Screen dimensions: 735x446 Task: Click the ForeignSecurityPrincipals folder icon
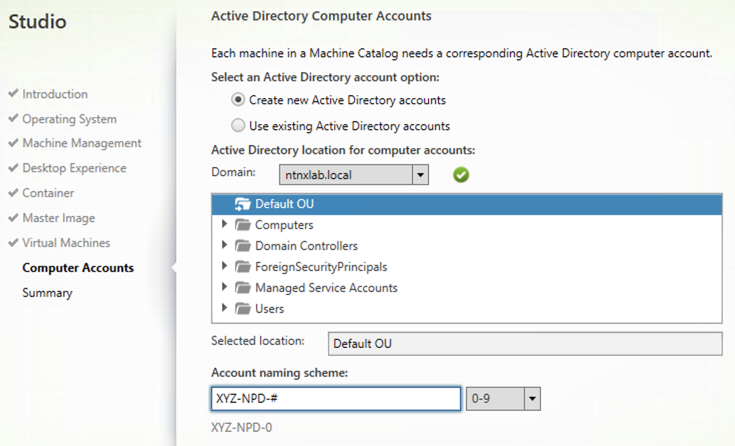point(243,267)
